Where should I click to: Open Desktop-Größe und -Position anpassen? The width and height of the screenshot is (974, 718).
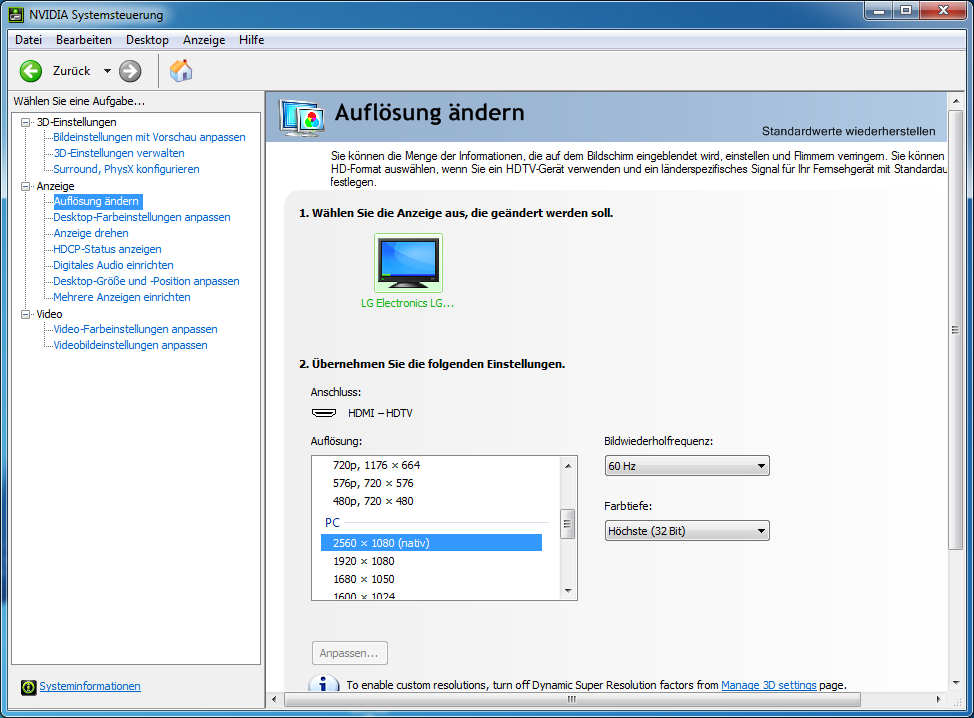[146, 281]
